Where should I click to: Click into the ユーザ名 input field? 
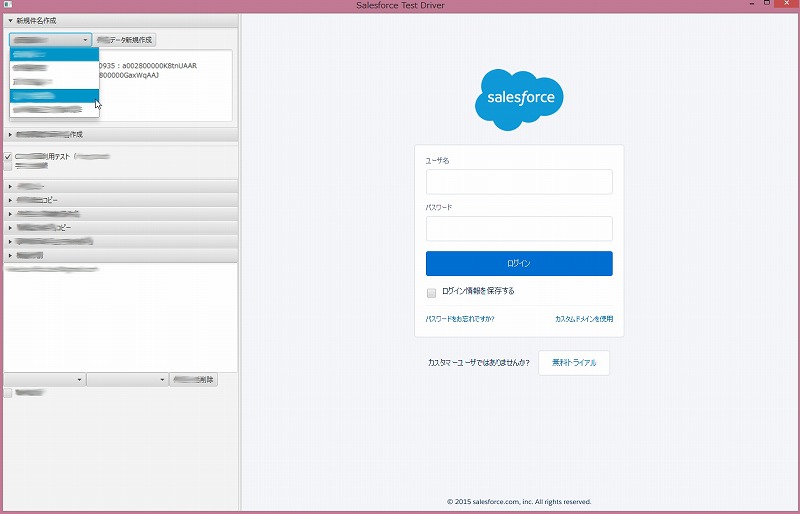[x=519, y=182]
